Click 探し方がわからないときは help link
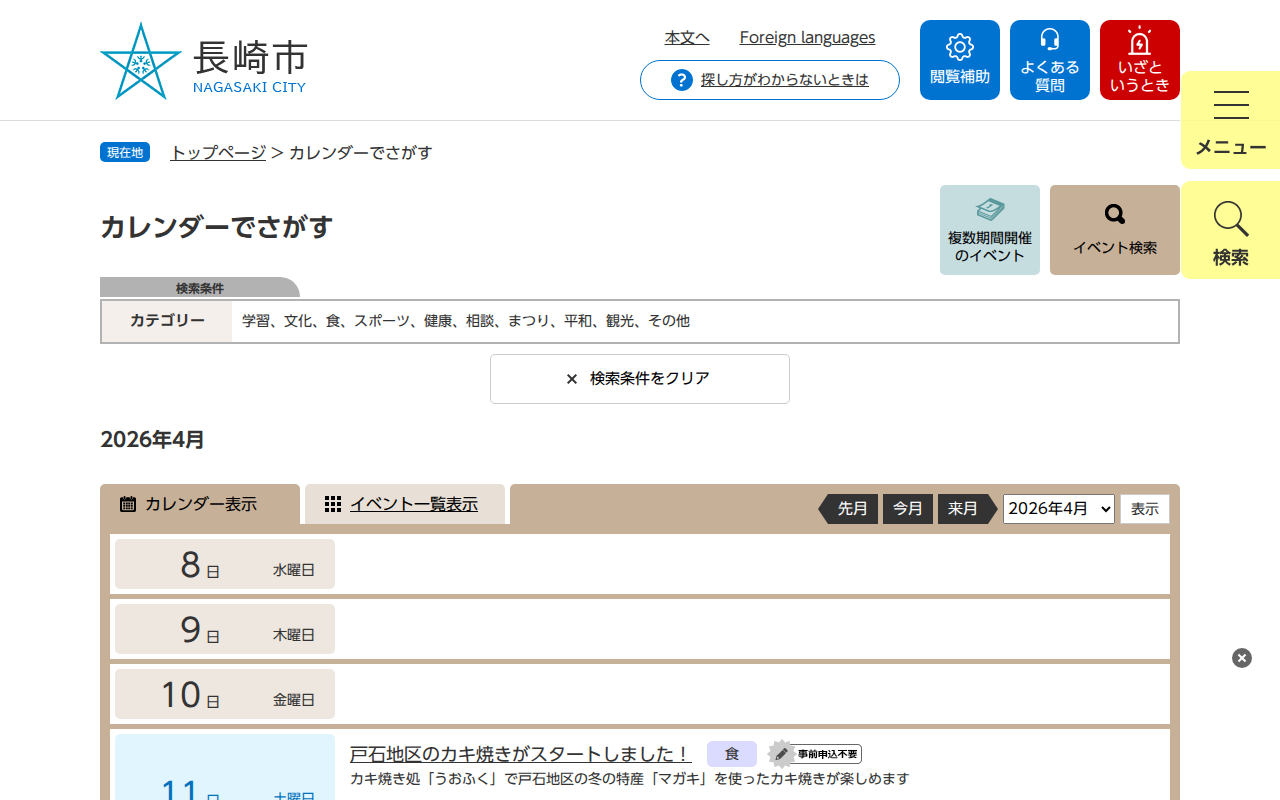The image size is (1280, 800). click(784, 80)
